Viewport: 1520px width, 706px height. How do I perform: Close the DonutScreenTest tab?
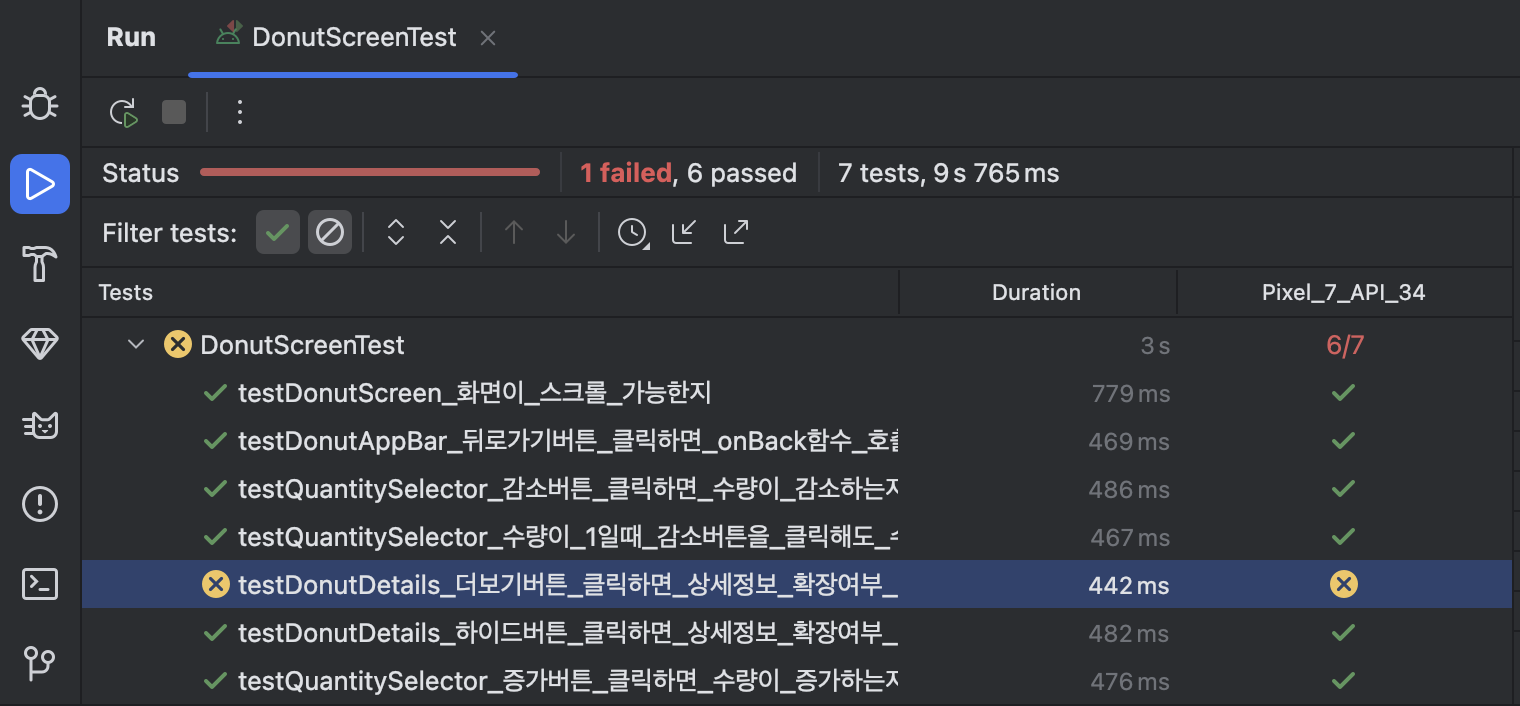tap(488, 38)
